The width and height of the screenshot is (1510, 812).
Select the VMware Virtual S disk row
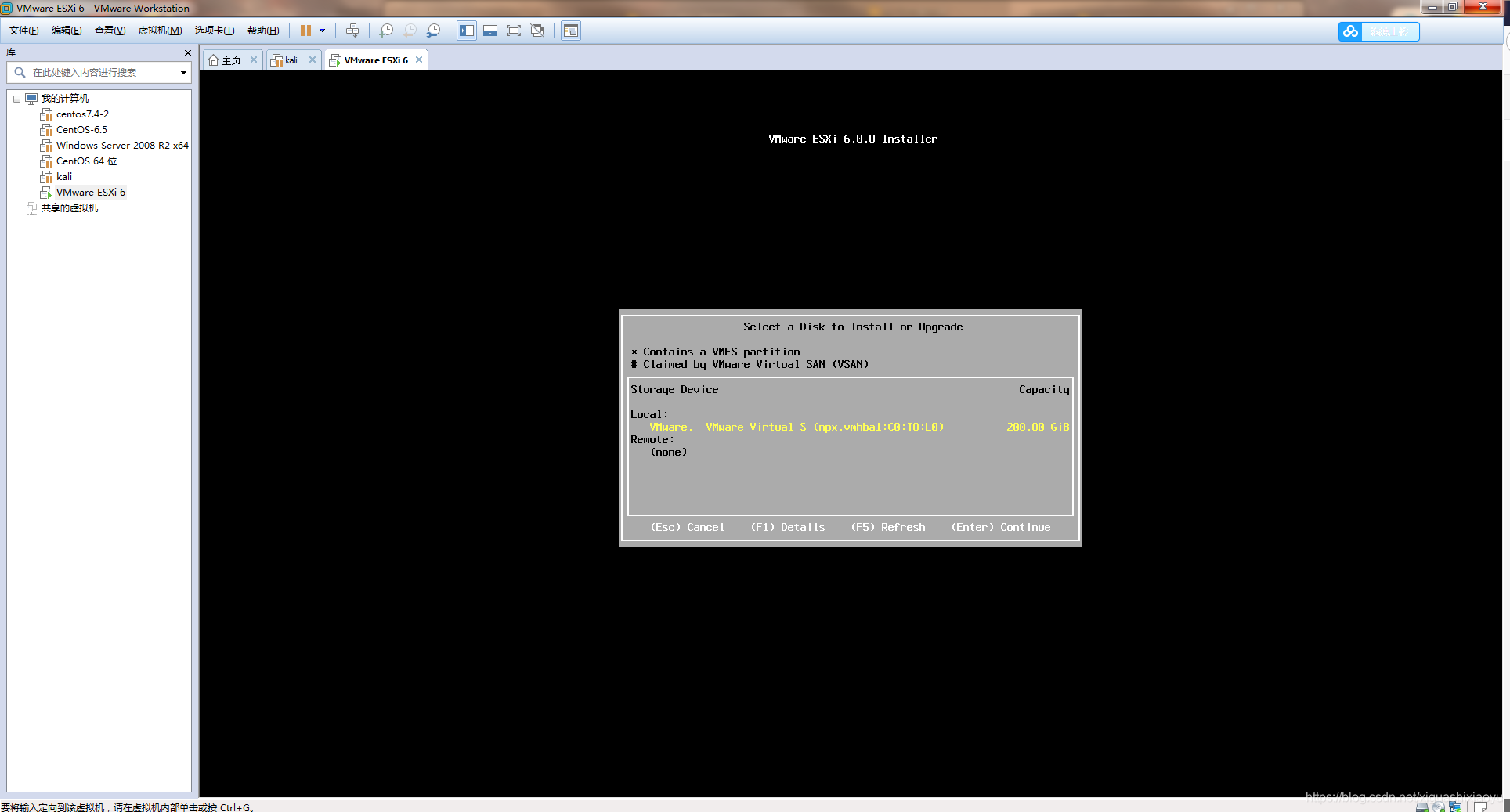(850, 427)
